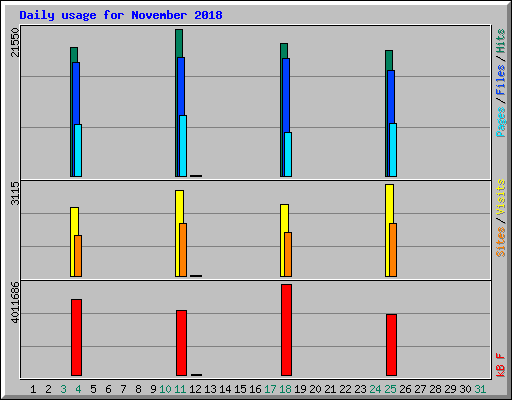This screenshot has height=400, width=512.
Task: Click the Hits legend text
Action: (501, 41)
